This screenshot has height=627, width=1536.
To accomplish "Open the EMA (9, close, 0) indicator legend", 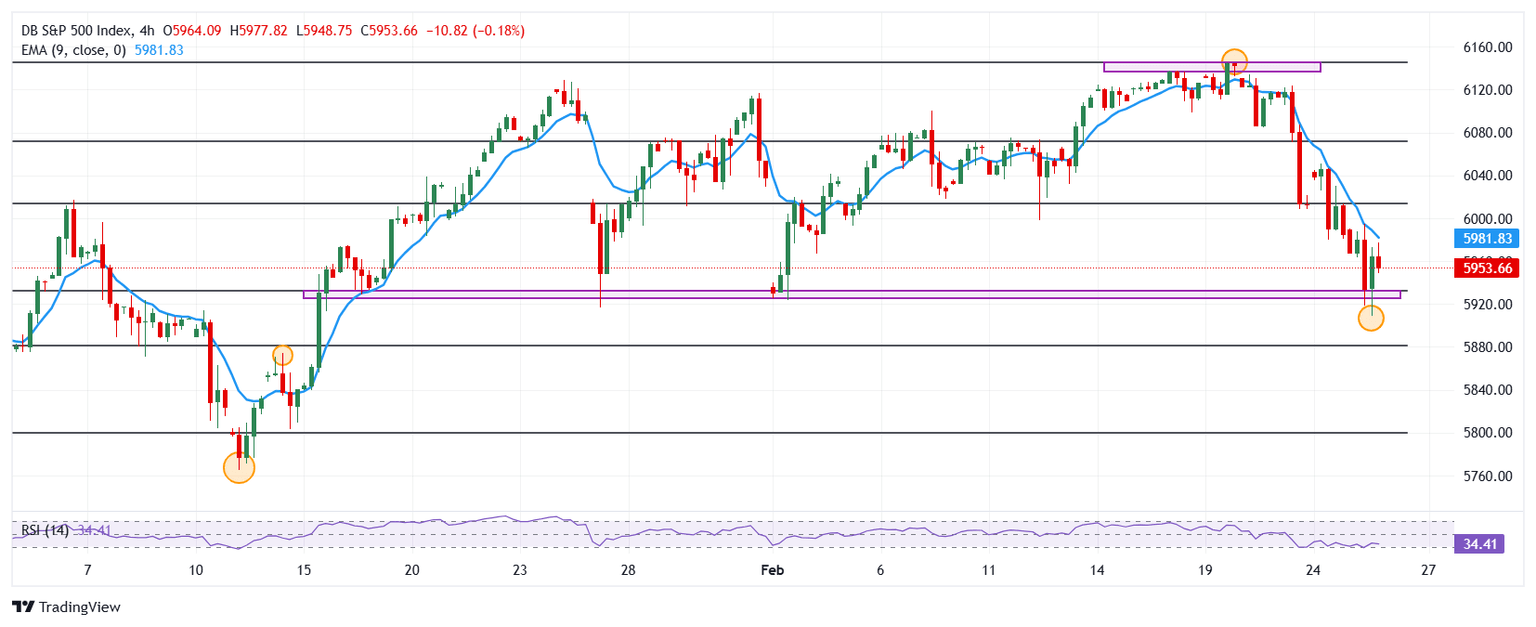I will point(70,49).
